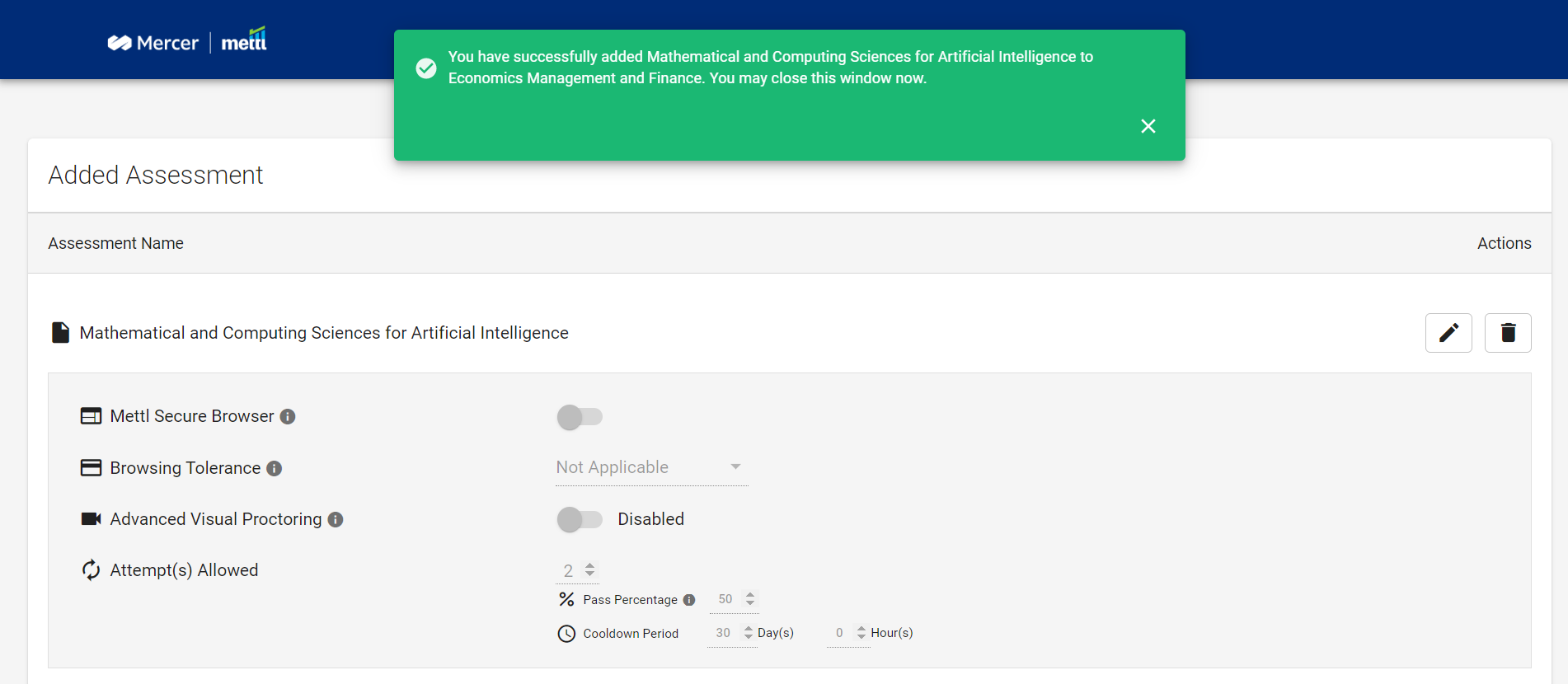Click the Attempt(s) Allowed stepper arrows
1568x684 pixels.
tap(590, 570)
